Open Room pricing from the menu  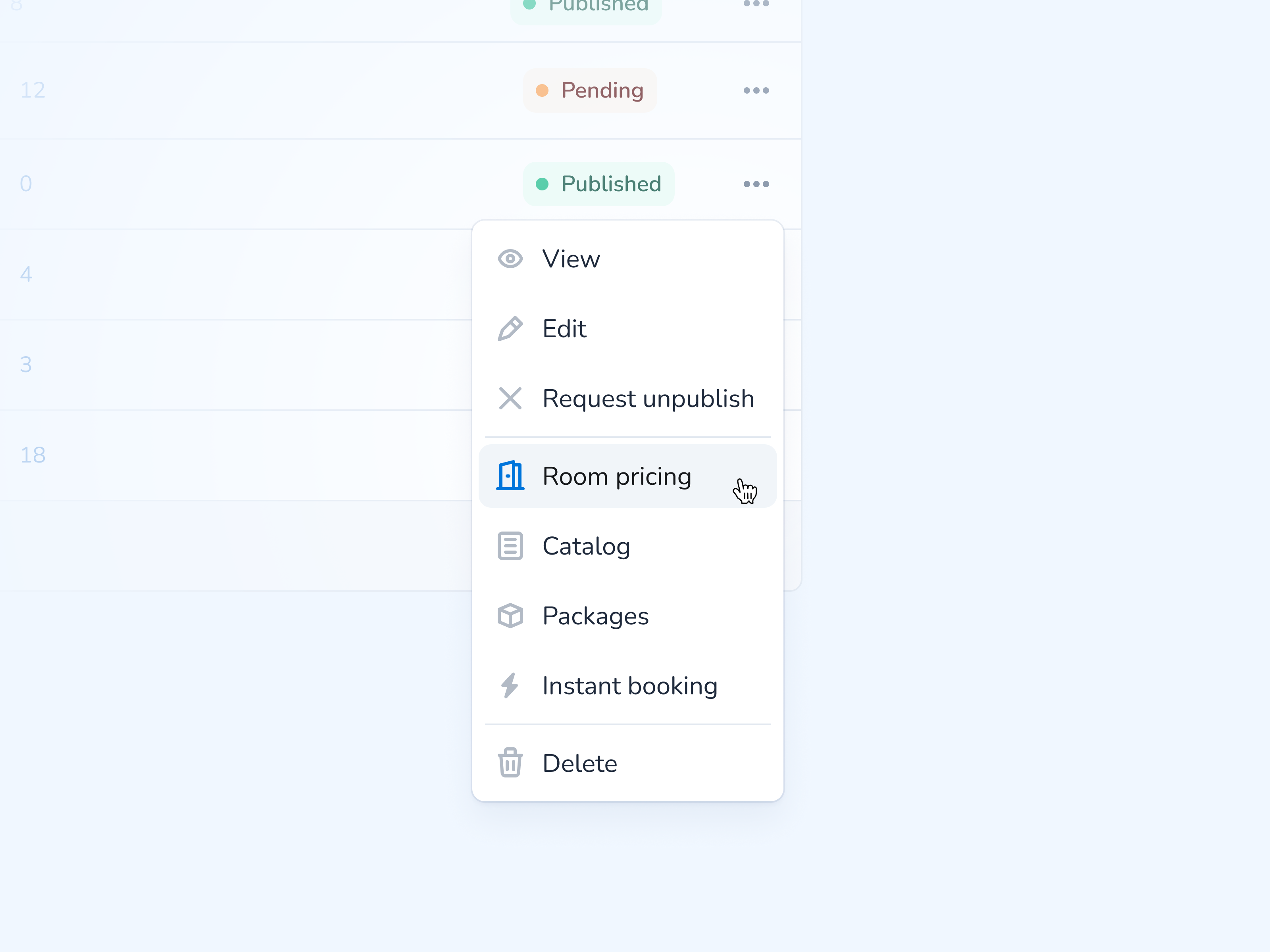coord(617,476)
